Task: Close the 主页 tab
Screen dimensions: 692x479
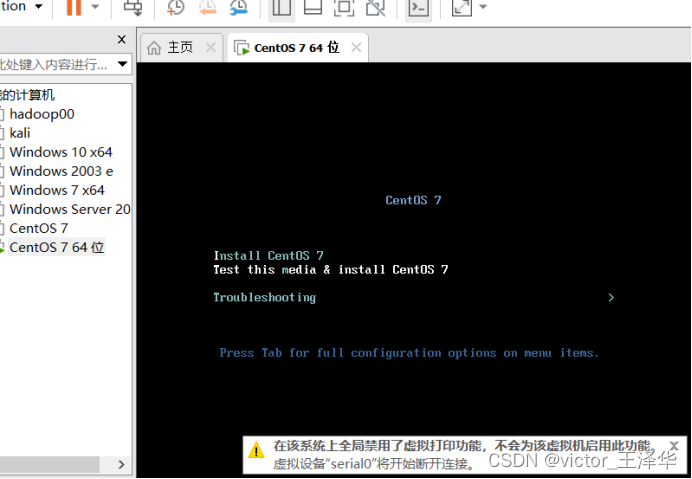Action: (x=211, y=47)
